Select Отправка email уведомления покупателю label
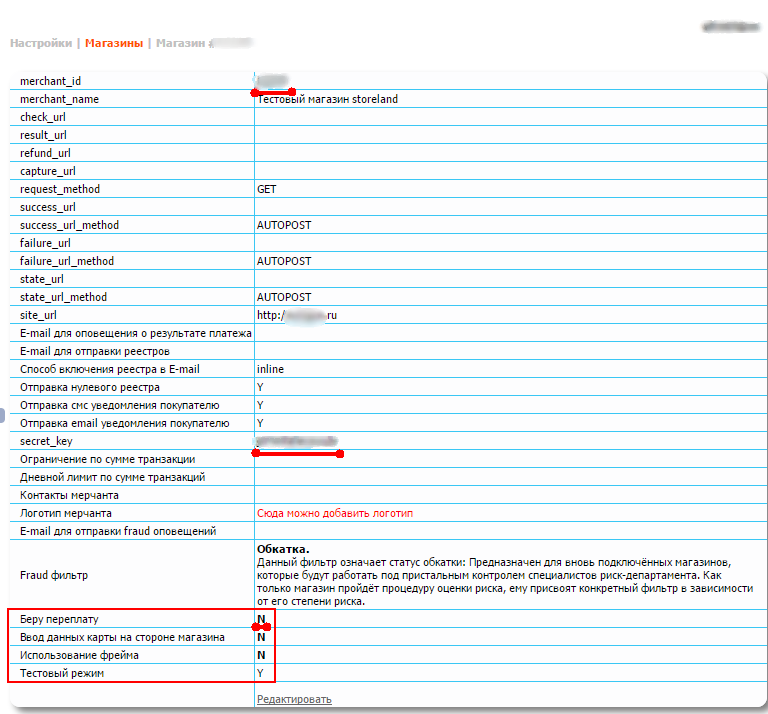Screen dimensions: 768x714 click(124, 424)
